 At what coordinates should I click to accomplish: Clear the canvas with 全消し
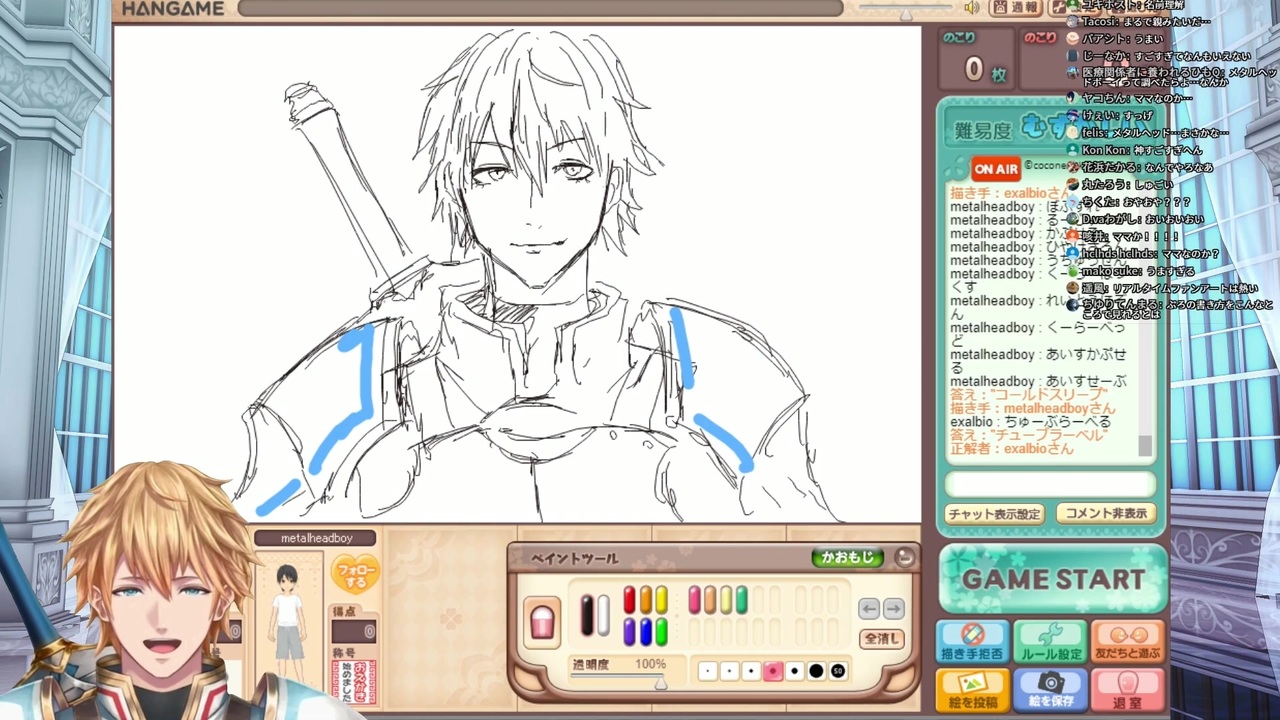pos(882,638)
